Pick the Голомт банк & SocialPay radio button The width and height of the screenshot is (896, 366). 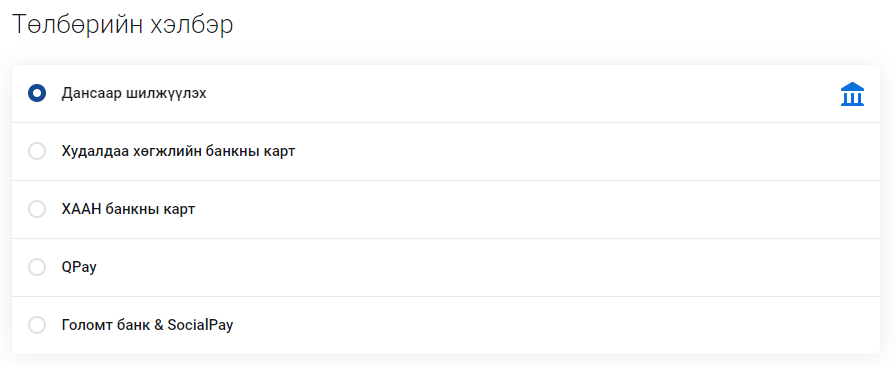tap(37, 325)
